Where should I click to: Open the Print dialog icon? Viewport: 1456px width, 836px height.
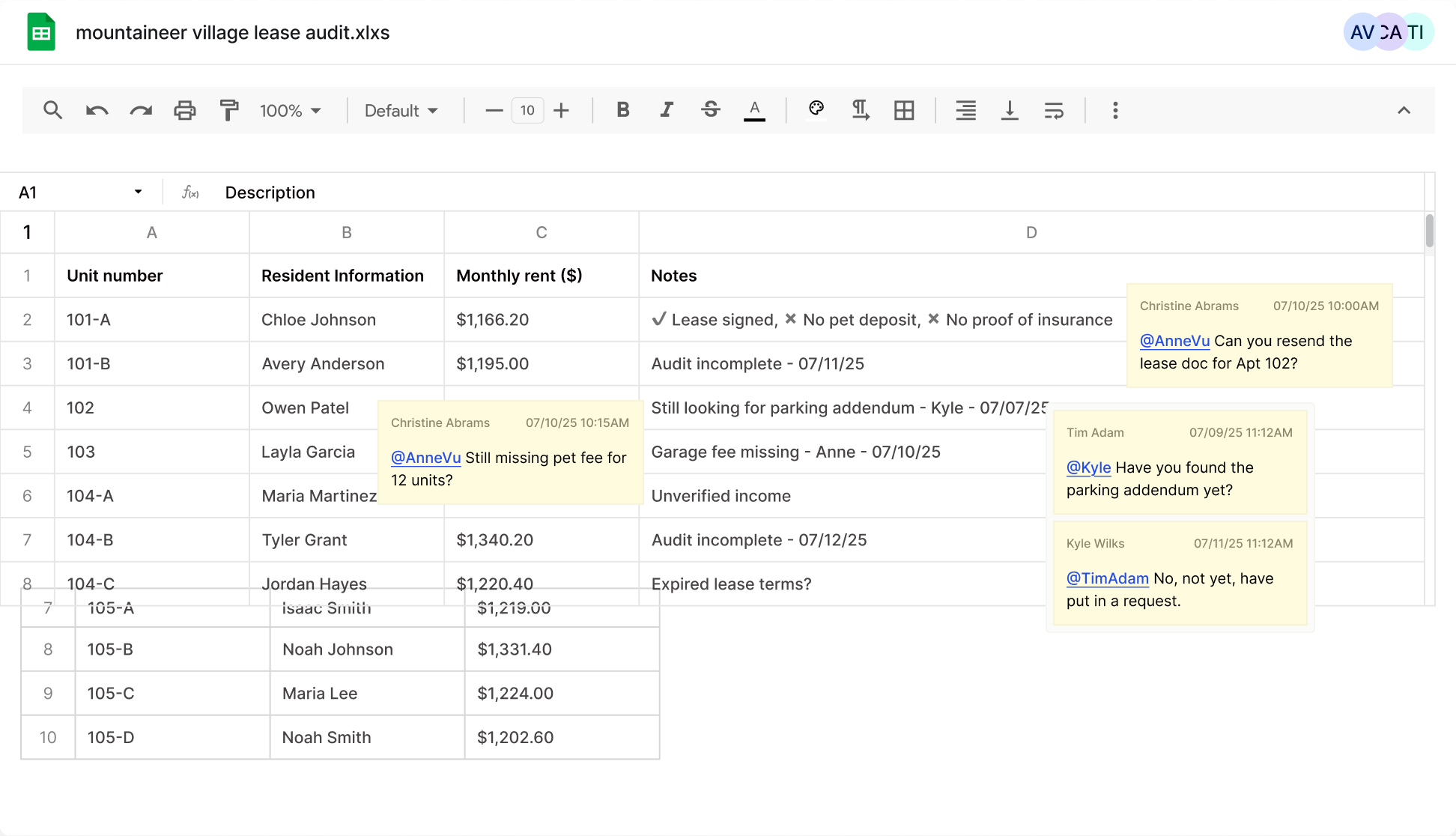pos(184,110)
